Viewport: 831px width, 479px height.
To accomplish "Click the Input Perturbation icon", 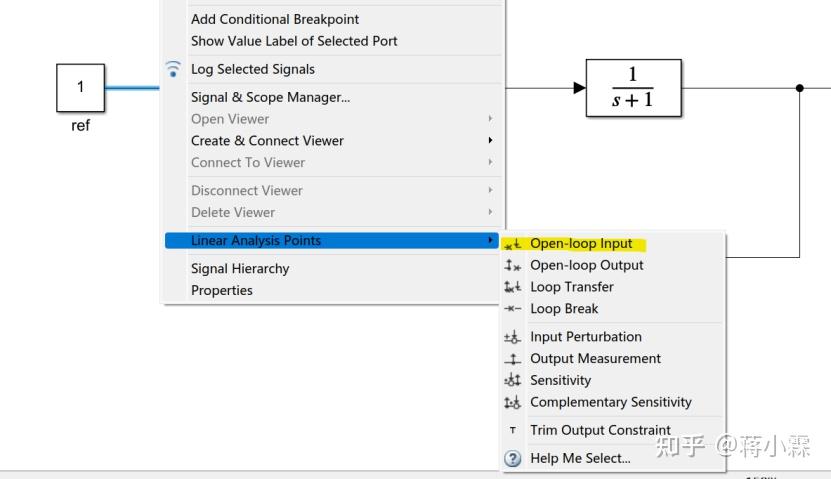I will (x=513, y=338).
